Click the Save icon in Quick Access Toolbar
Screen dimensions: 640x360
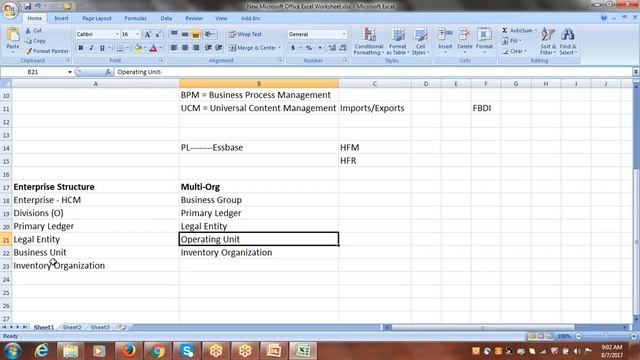point(28,6)
